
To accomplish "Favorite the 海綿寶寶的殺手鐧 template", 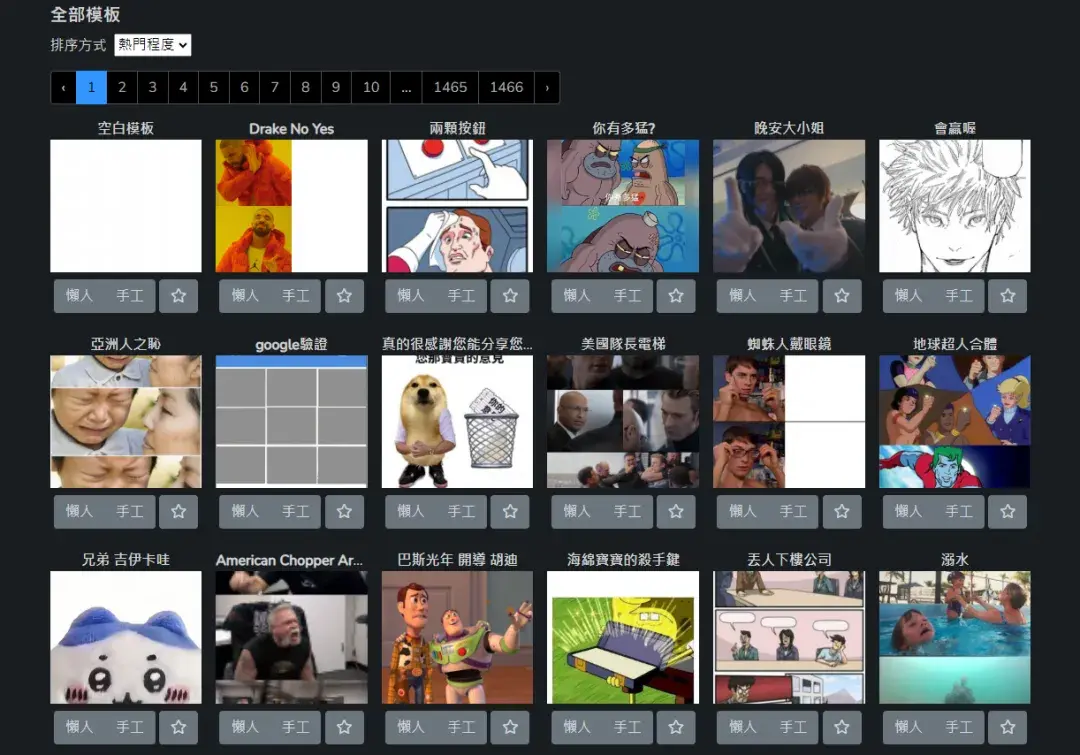I will [676, 727].
